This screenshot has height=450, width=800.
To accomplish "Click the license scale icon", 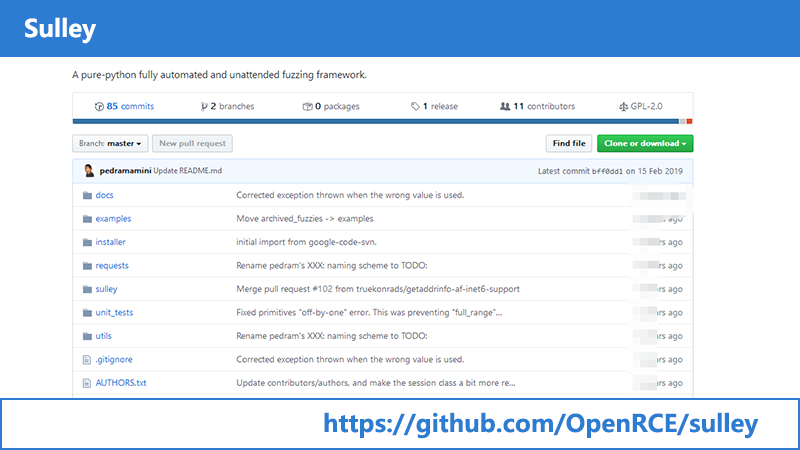I will [623, 107].
